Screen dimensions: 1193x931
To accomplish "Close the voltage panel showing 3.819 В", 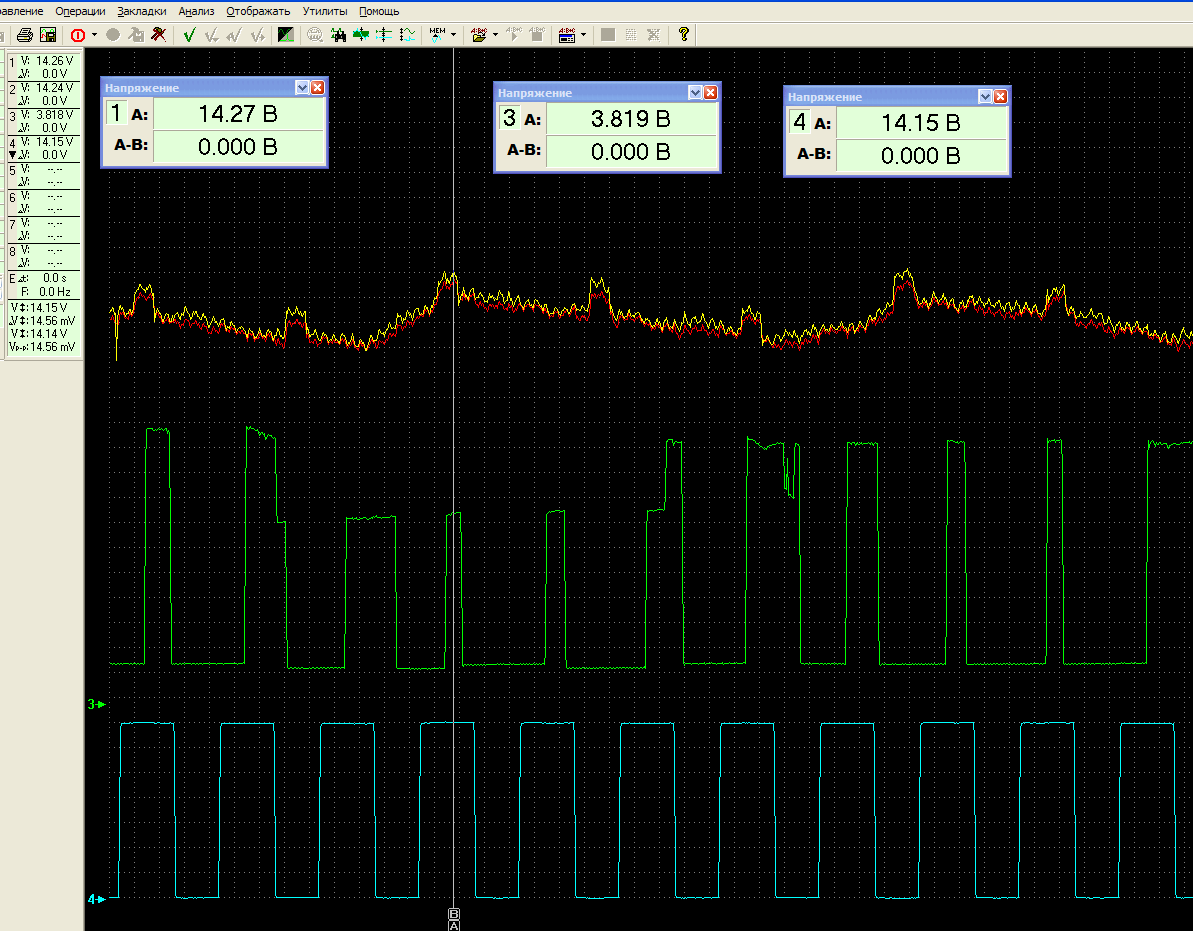I will 710,92.
